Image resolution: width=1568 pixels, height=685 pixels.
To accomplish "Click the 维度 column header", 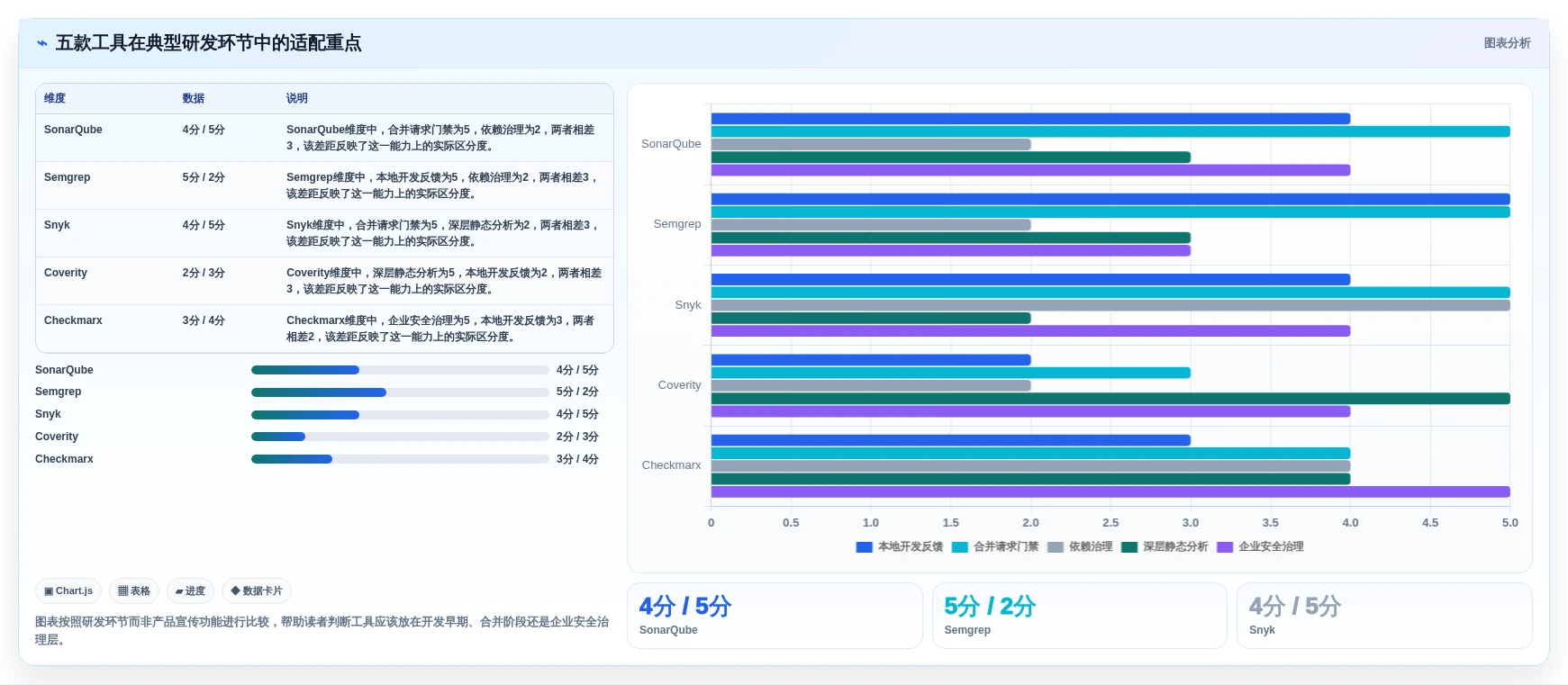I will [x=55, y=98].
